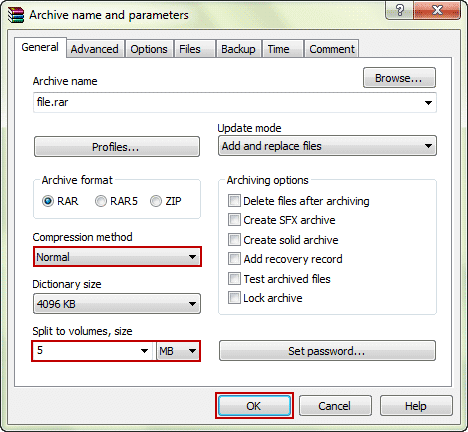The height and width of the screenshot is (432, 468).
Task: Select the ZIP archive format
Action: tap(156, 201)
